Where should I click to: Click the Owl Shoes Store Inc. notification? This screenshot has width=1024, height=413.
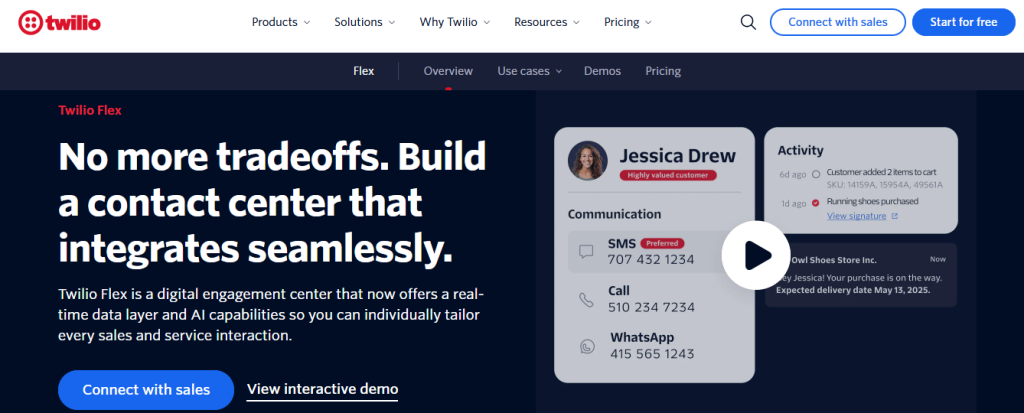861,275
